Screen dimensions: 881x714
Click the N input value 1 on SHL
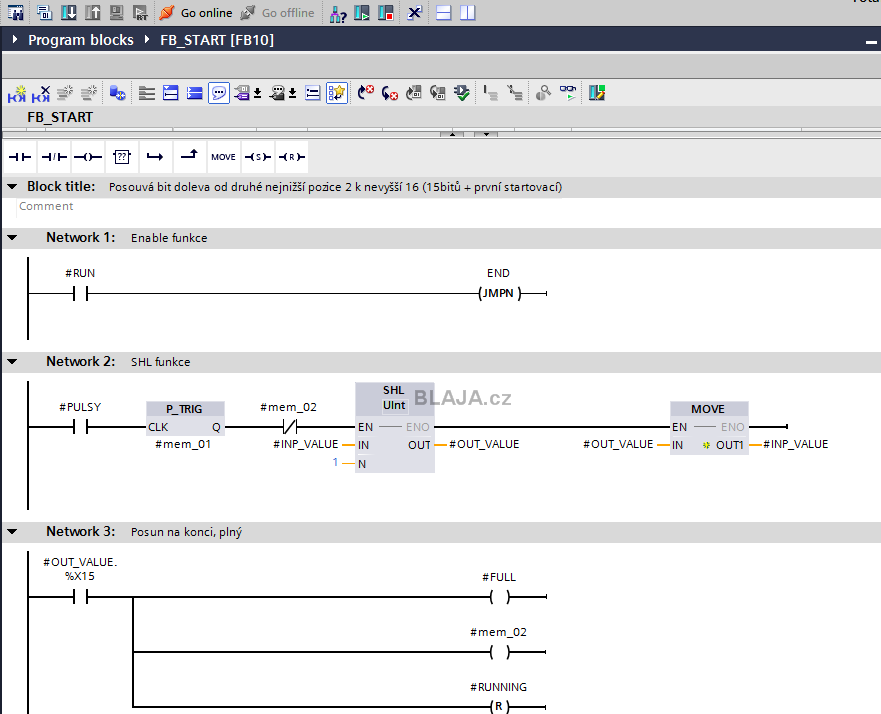pyautogui.click(x=335, y=462)
